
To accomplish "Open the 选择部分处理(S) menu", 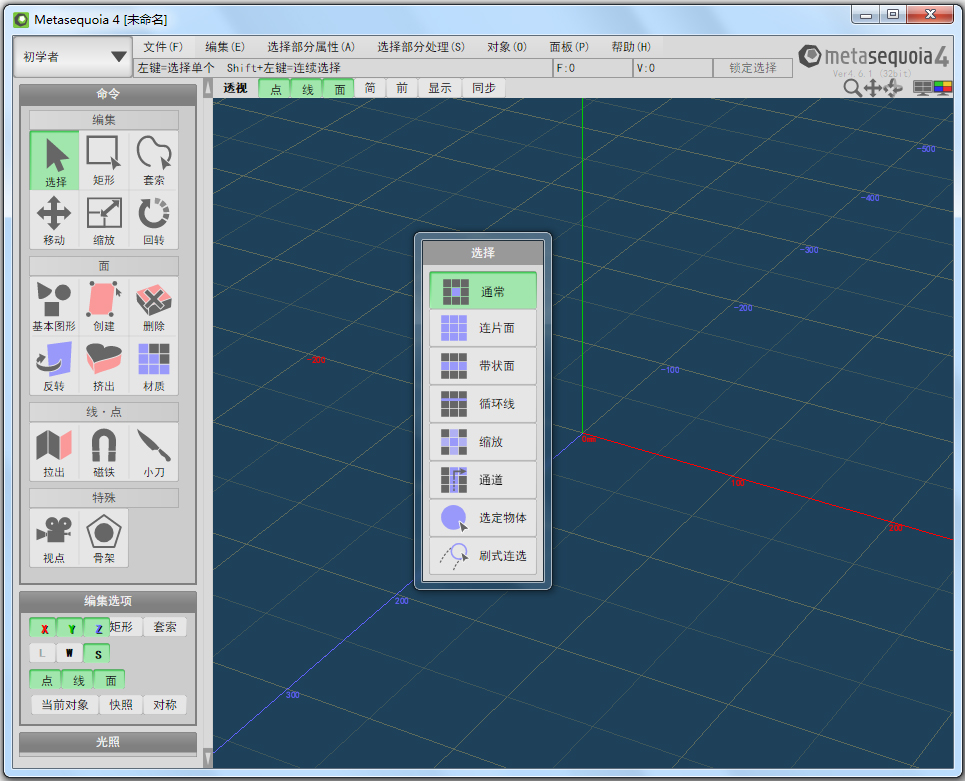I will [x=421, y=47].
